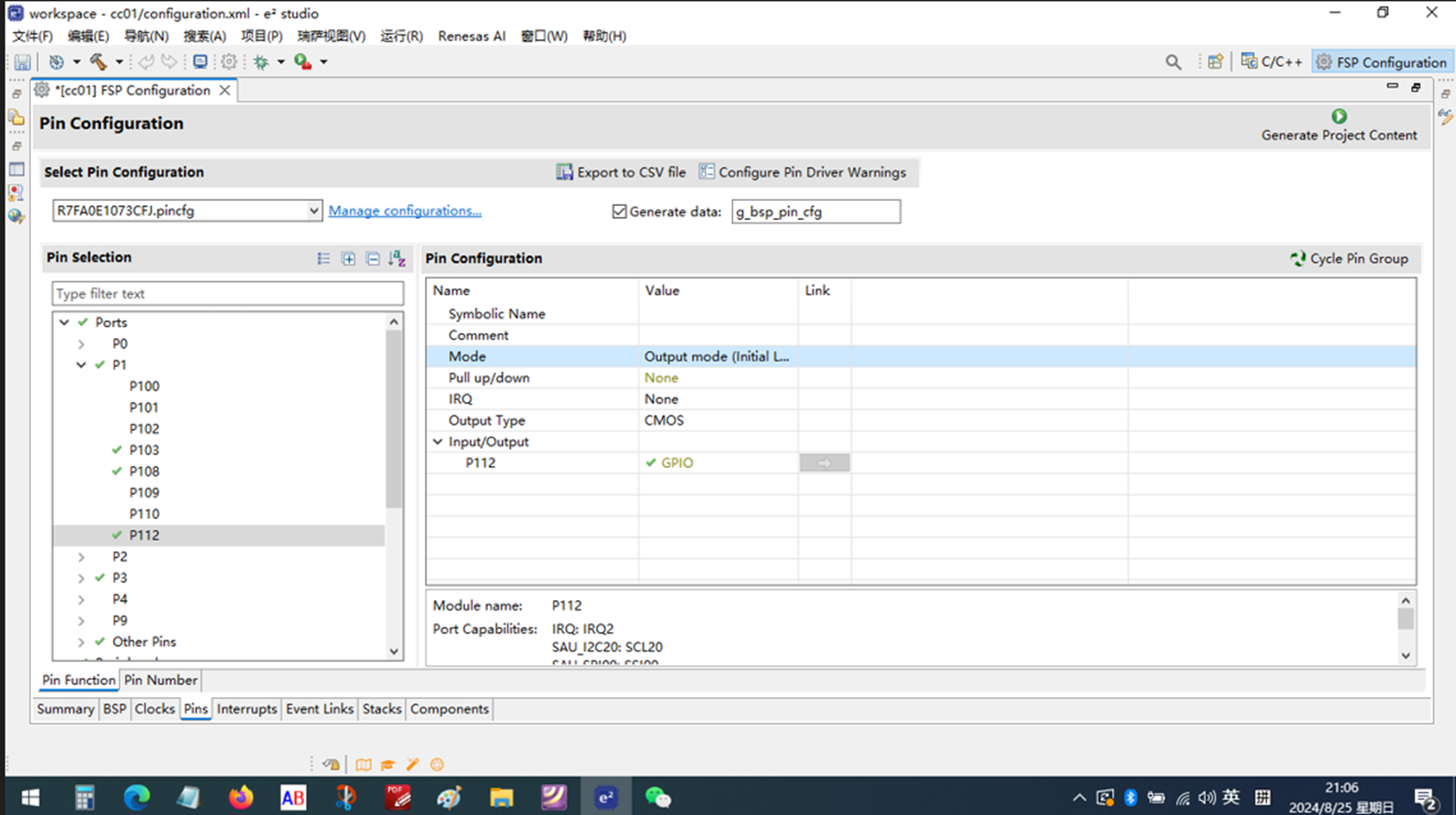Click the P112 link arrow button
This screenshot has height=815, width=1456.
tap(824, 463)
